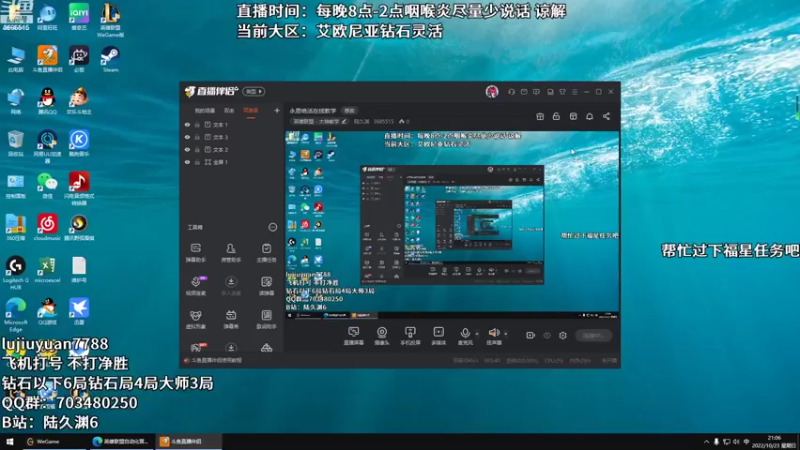
Task: Open the Steam desktop shortcut
Action: click(110, 59)
